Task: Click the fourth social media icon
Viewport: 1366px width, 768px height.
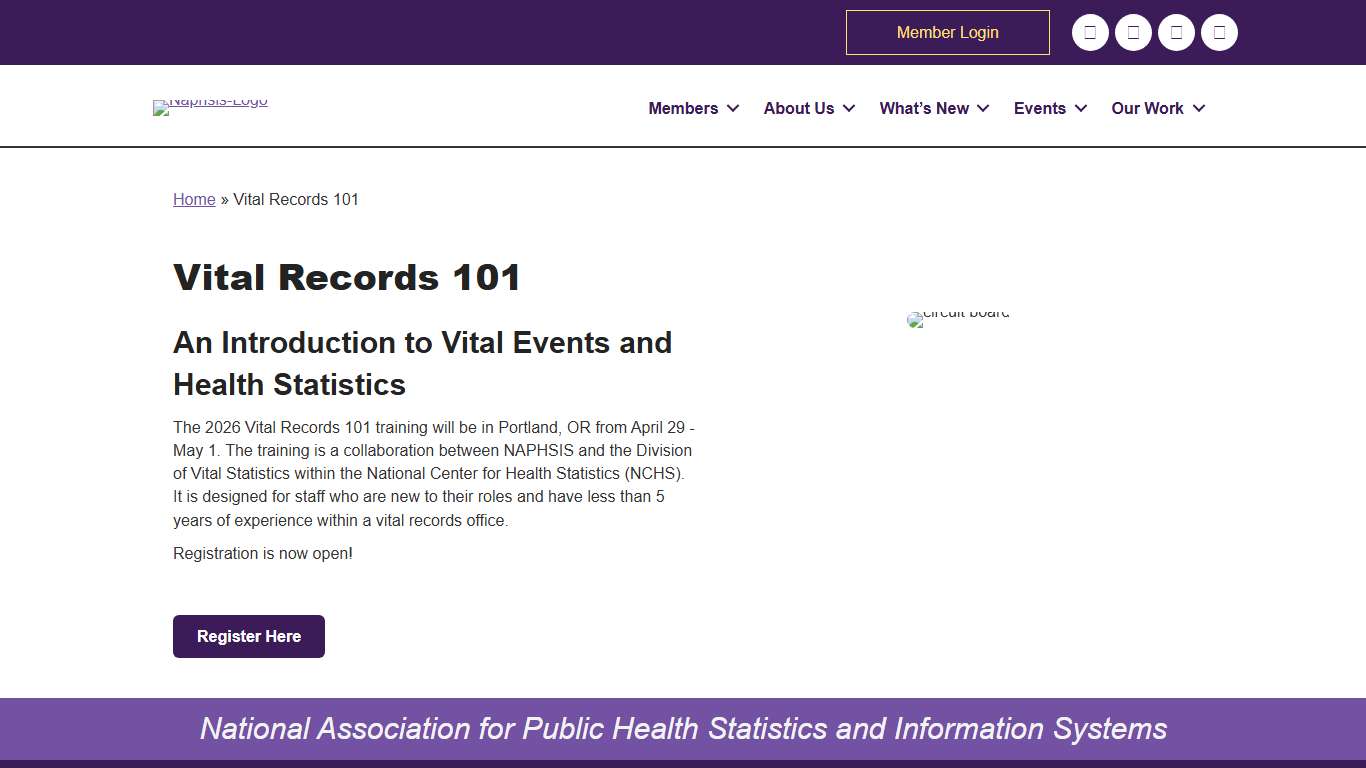Action: pyautogui.click(x=1219, y=32)
